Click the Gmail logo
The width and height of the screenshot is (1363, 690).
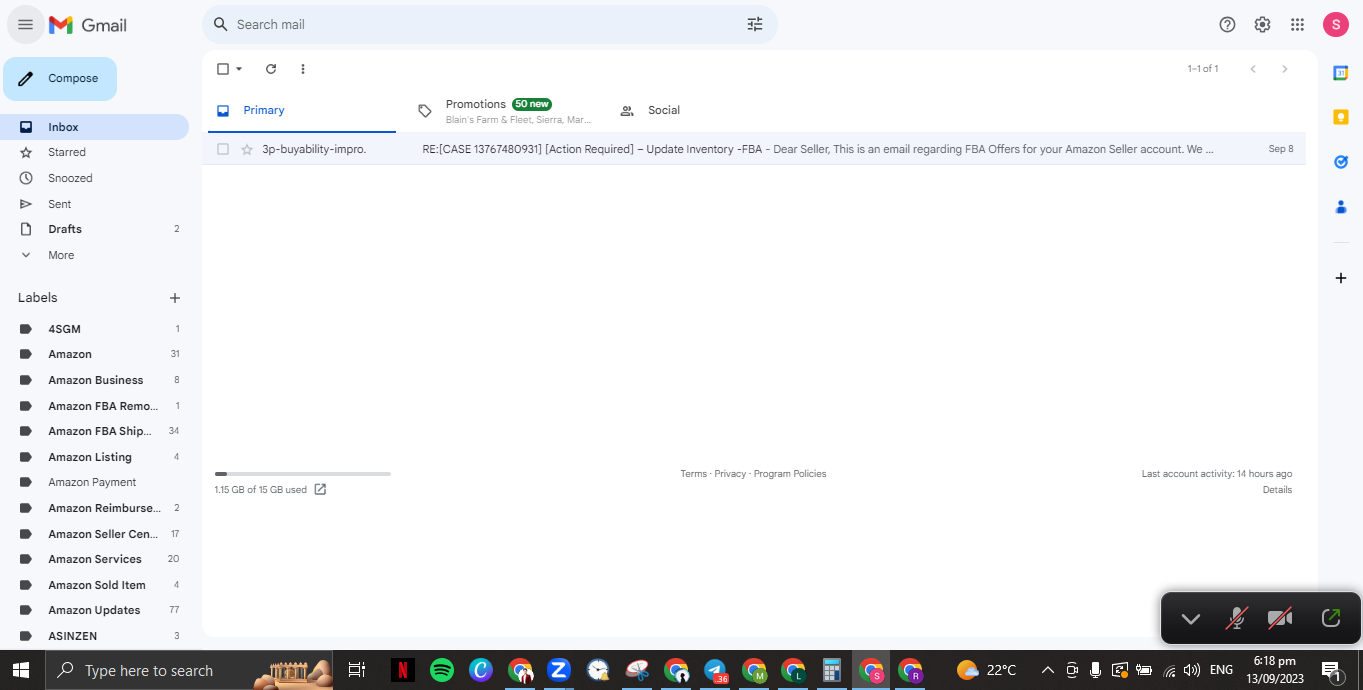tap(88, 25)
